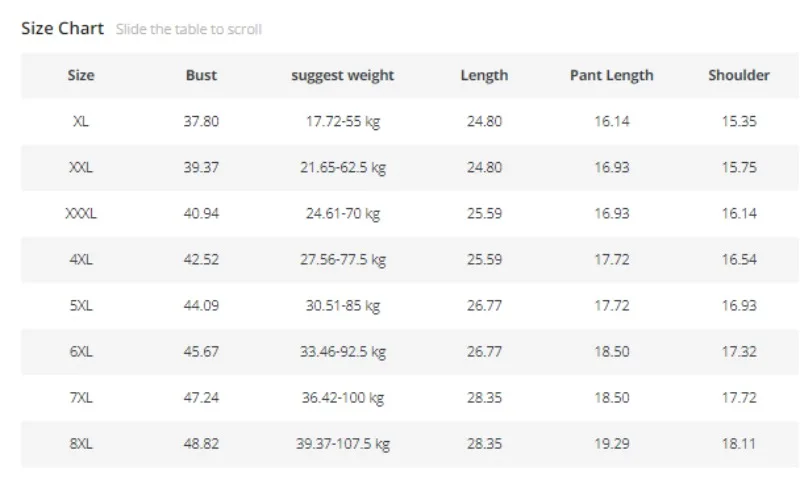
Task: Click the XL size row label
Action: tap(81, 121)
